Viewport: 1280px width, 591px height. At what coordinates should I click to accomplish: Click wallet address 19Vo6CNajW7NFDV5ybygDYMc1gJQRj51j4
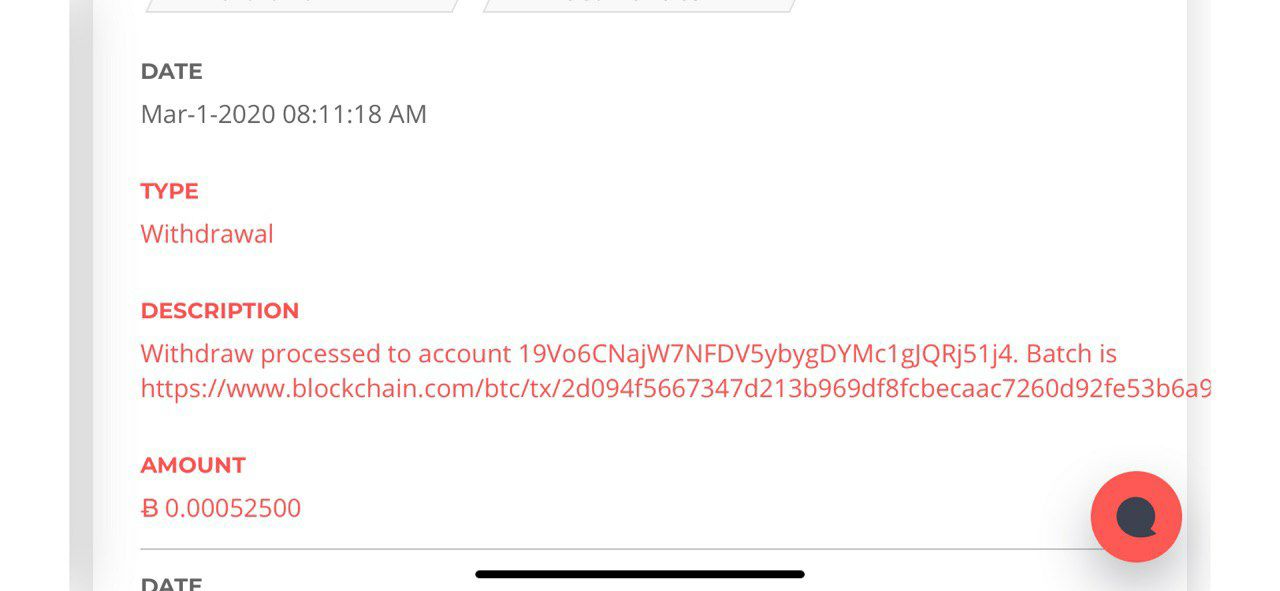[x=767, y=354]
